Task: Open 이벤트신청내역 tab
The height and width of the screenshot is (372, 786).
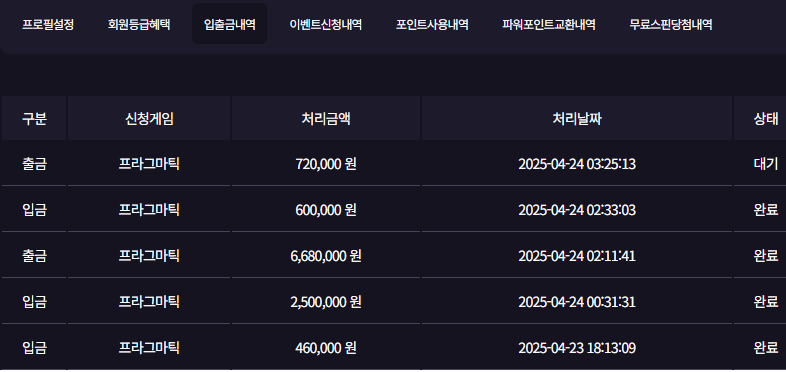Action: coord(326,24)
